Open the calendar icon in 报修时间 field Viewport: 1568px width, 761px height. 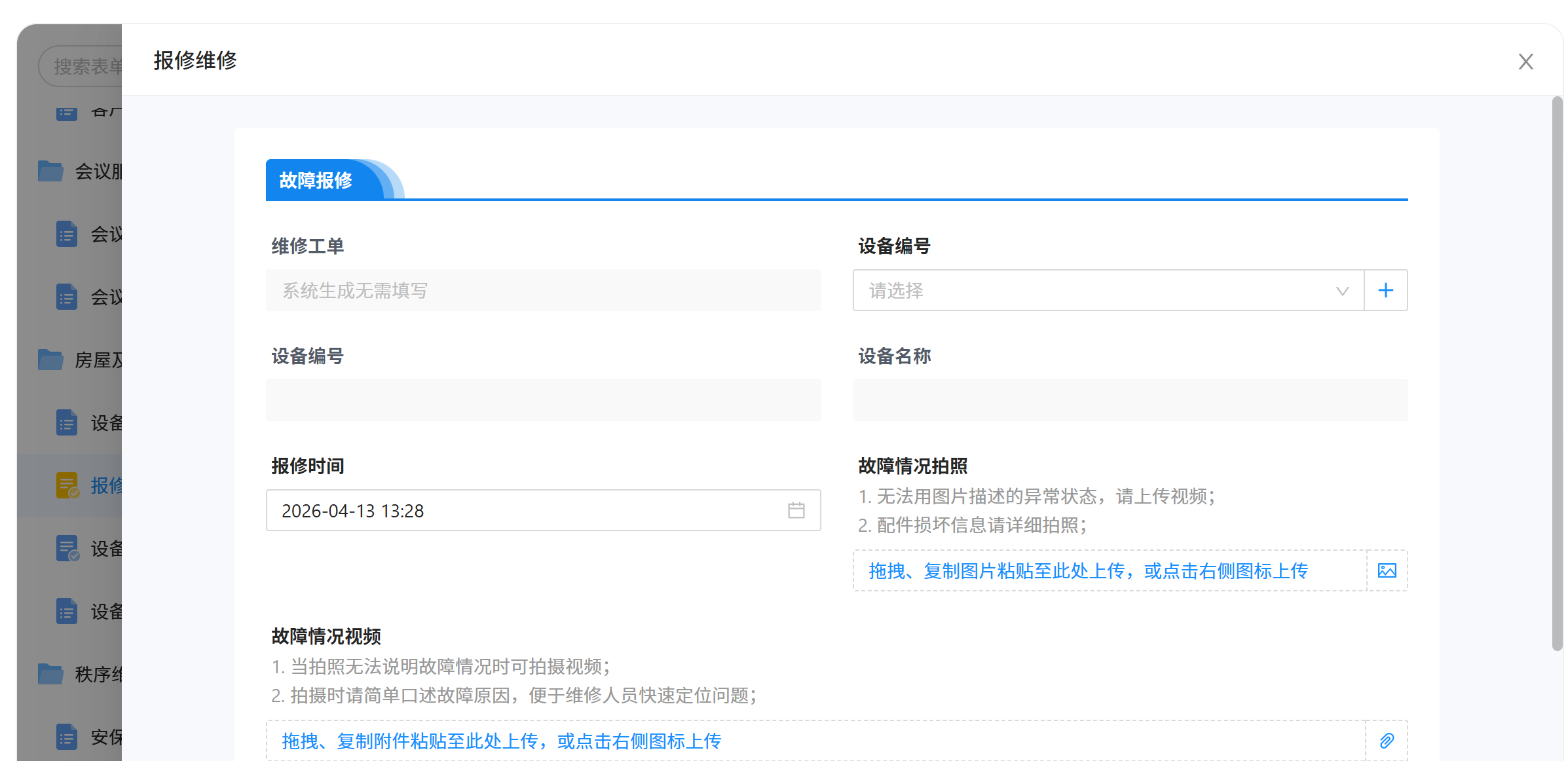pyautogui.click(x=796, y=510)
